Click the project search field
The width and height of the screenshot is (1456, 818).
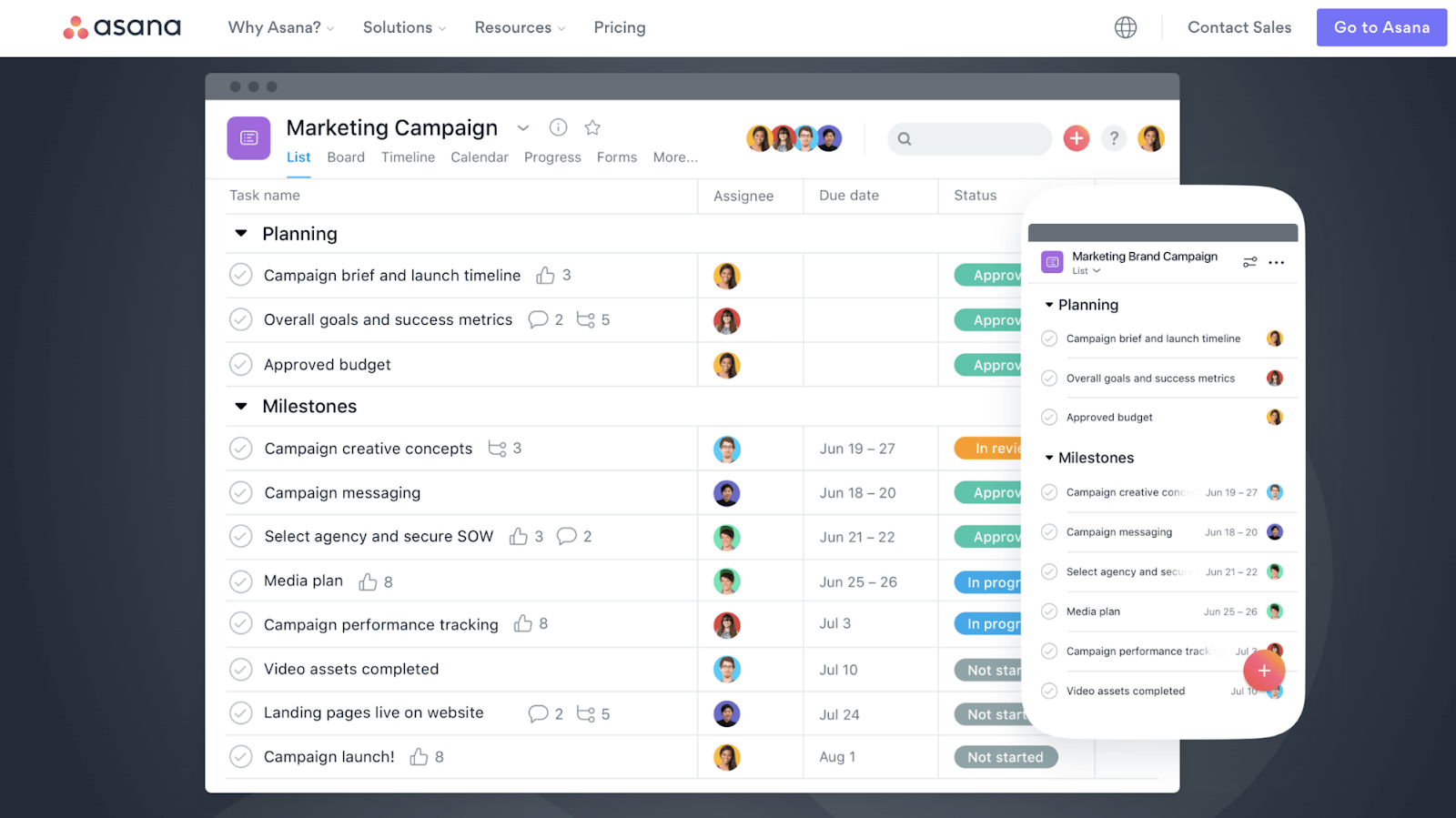coord(969,138)
